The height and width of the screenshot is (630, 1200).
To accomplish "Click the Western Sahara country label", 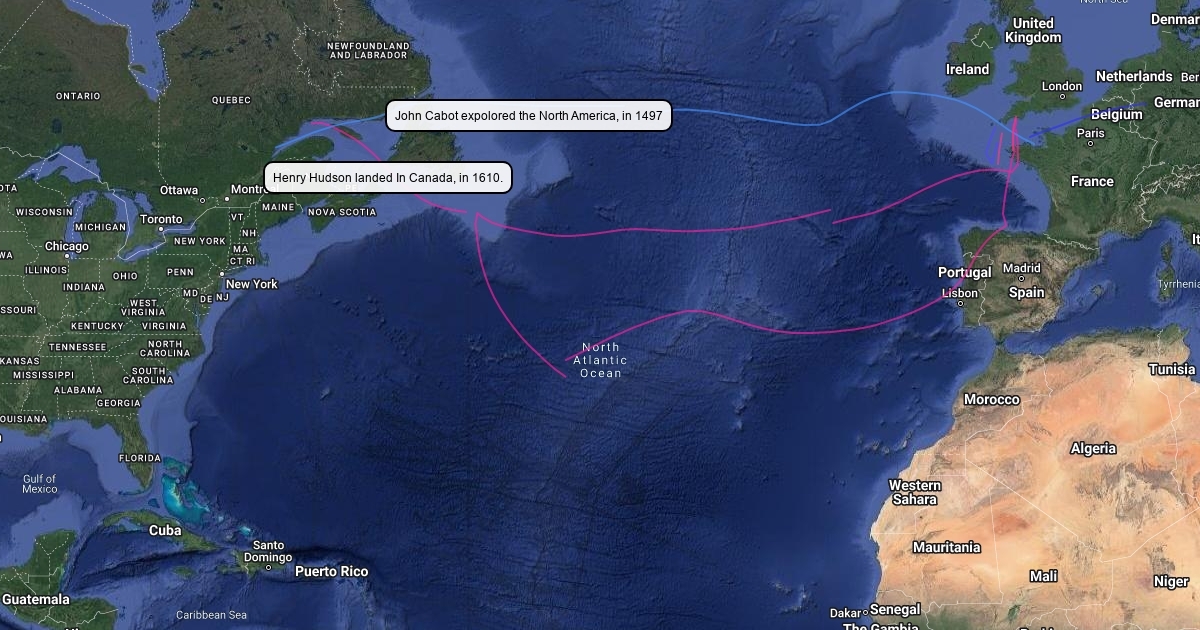I will pos(914,492).
